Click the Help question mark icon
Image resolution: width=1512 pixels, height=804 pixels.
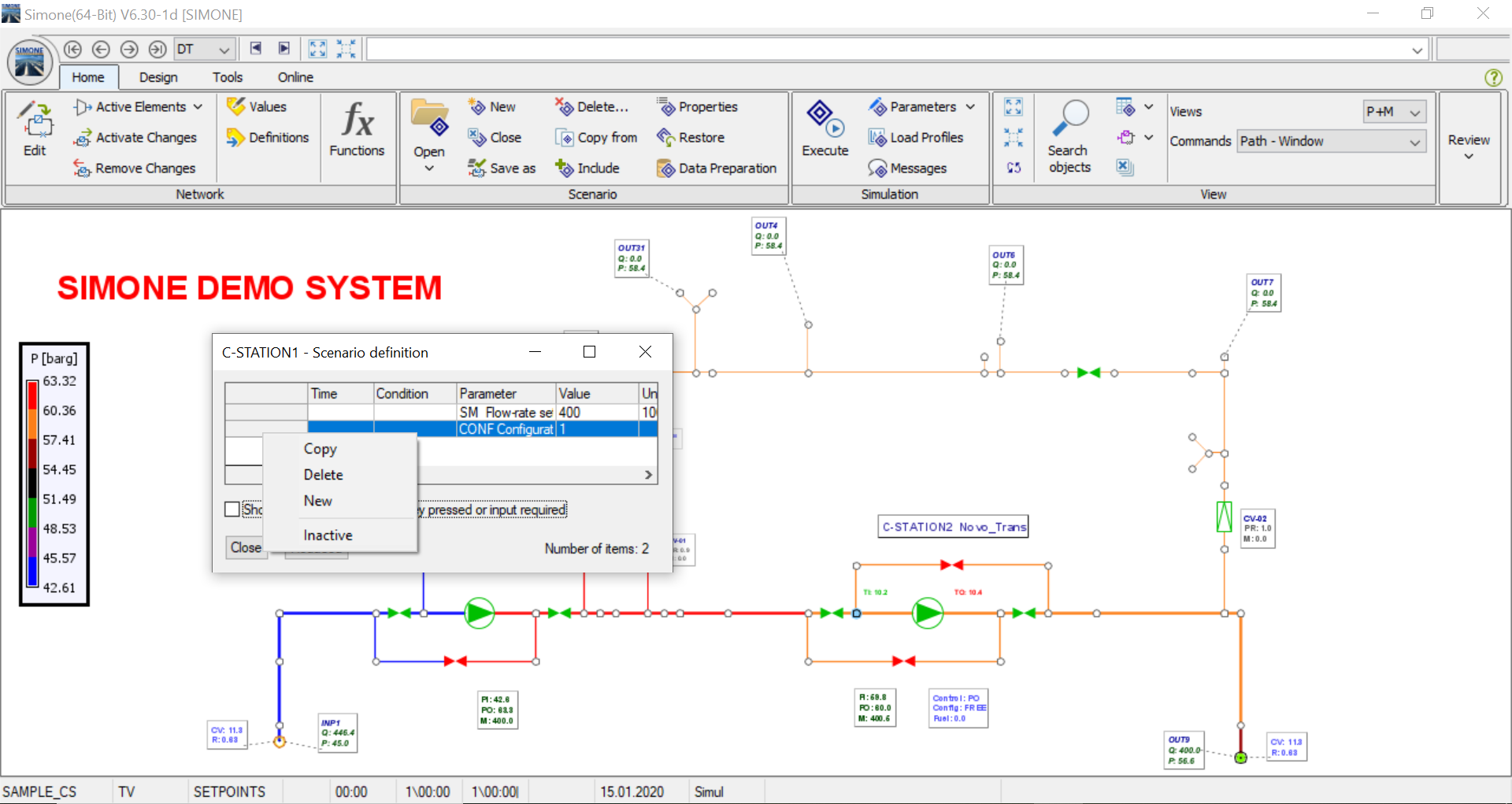1493,78
